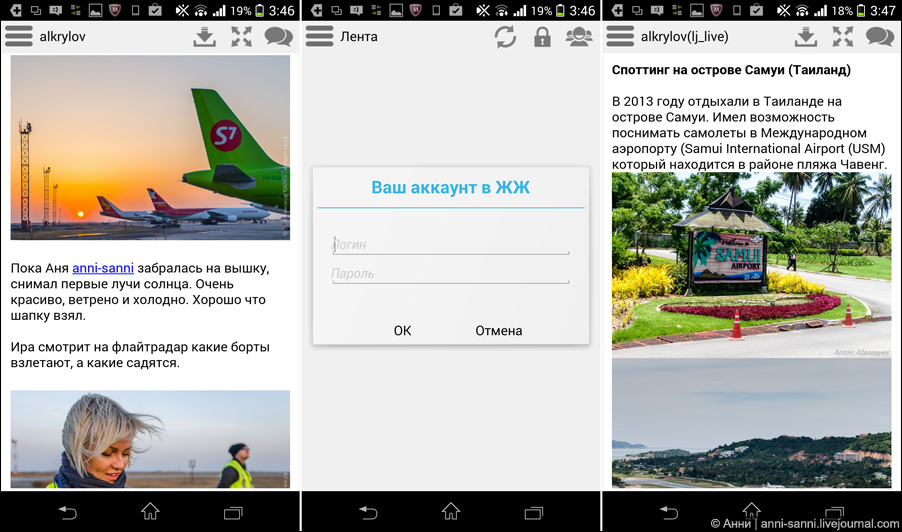
Task: Open hamburger menu beside left alkrylov title
Action: tap(19, 37)
